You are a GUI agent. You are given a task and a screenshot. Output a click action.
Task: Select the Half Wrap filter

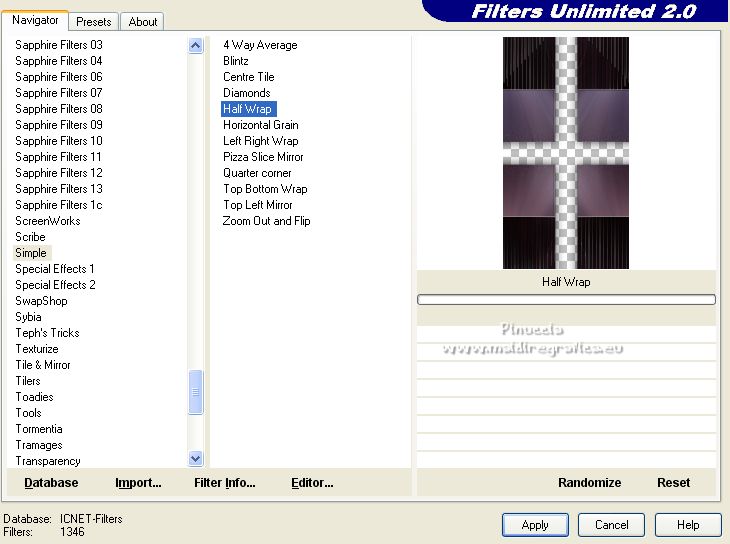[x=249, y=109]
